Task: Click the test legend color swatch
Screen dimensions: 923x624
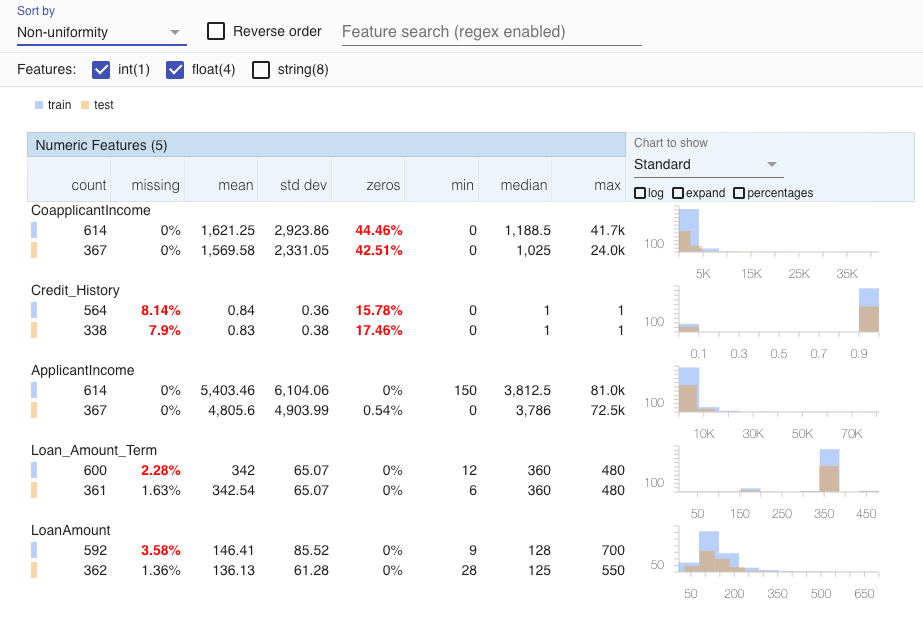Action: [85, 105]
